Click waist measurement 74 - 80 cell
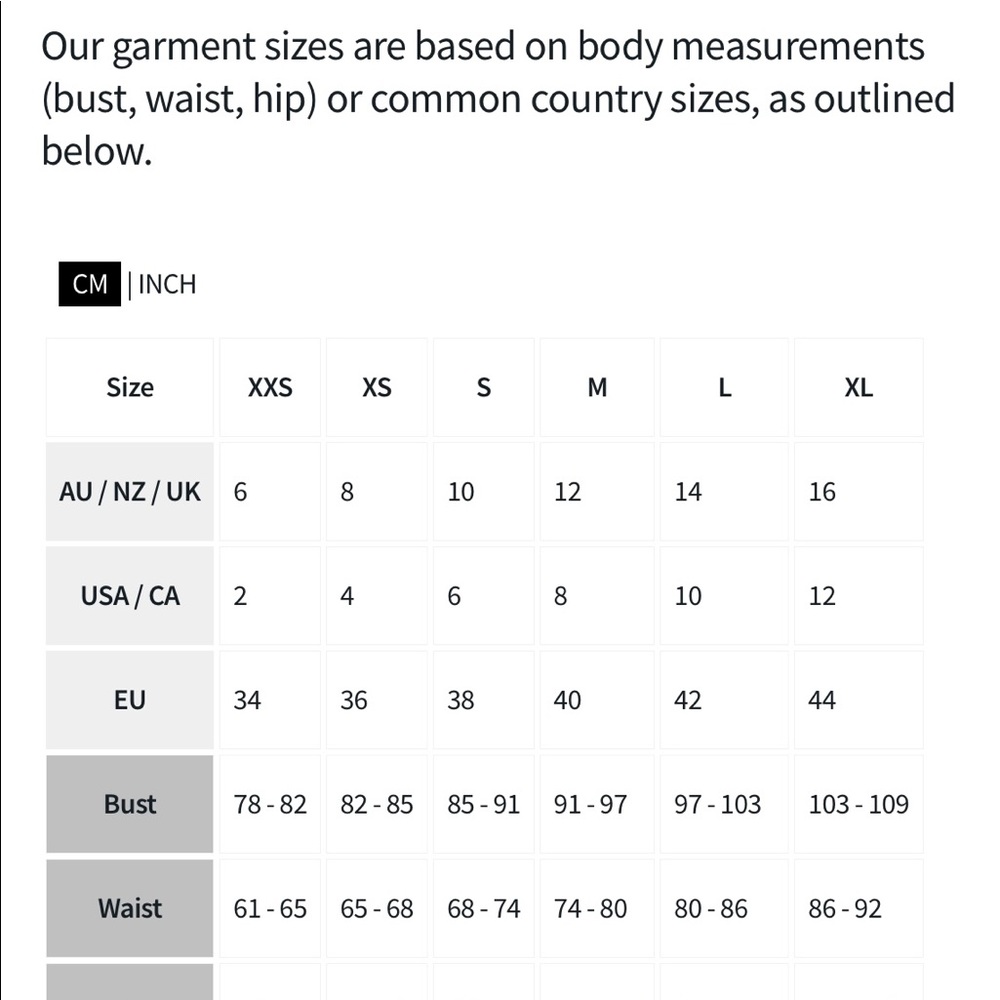The image size is (1000, 1000). pyautogui.click(x=597, y=908)
